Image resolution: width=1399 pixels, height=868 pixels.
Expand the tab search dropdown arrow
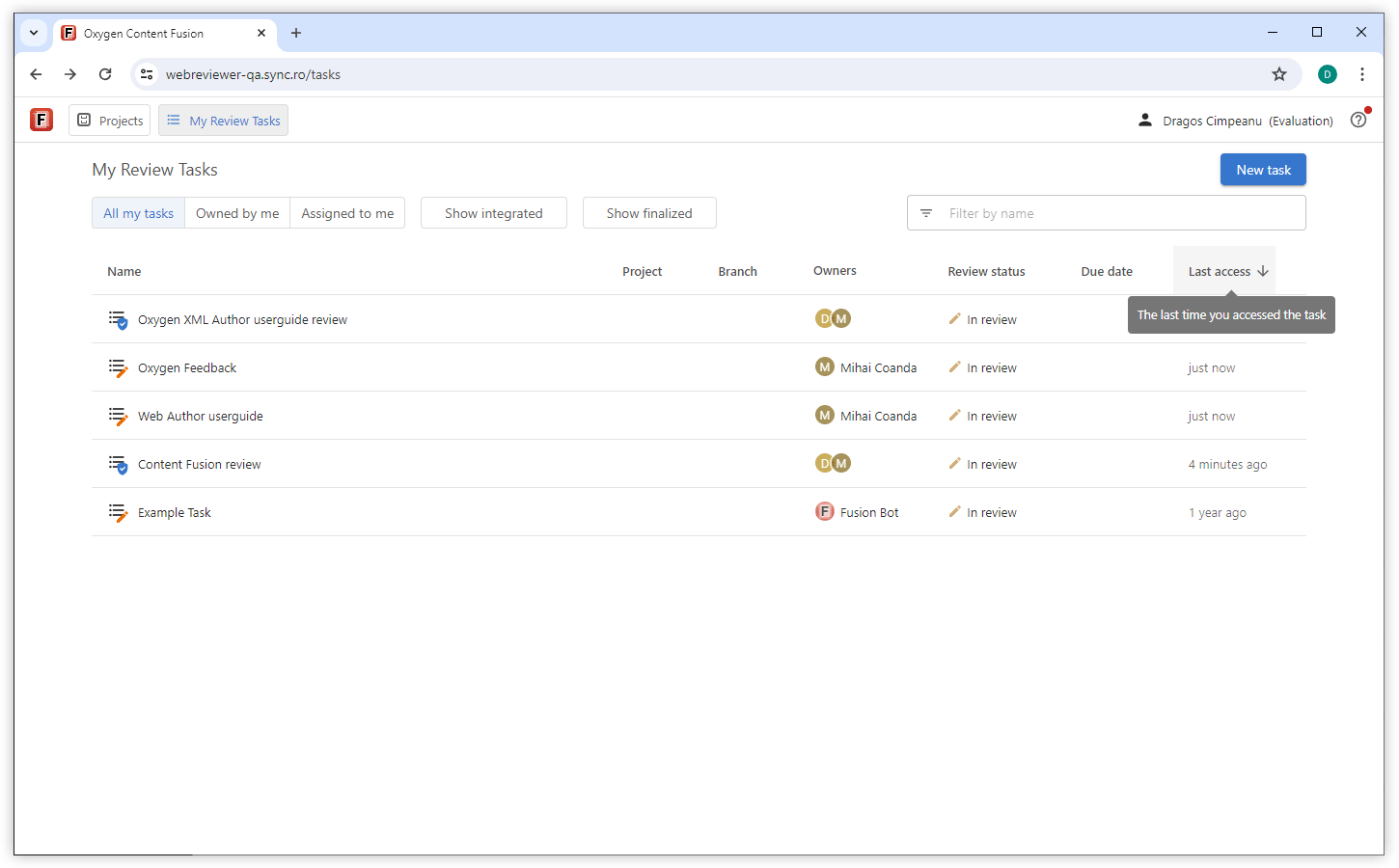tap(34, 33)
